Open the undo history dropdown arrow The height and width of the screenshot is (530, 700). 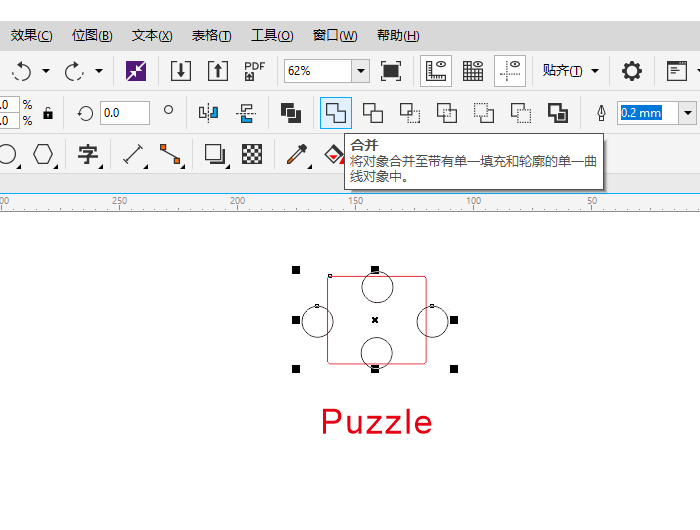tap(46, 71)
